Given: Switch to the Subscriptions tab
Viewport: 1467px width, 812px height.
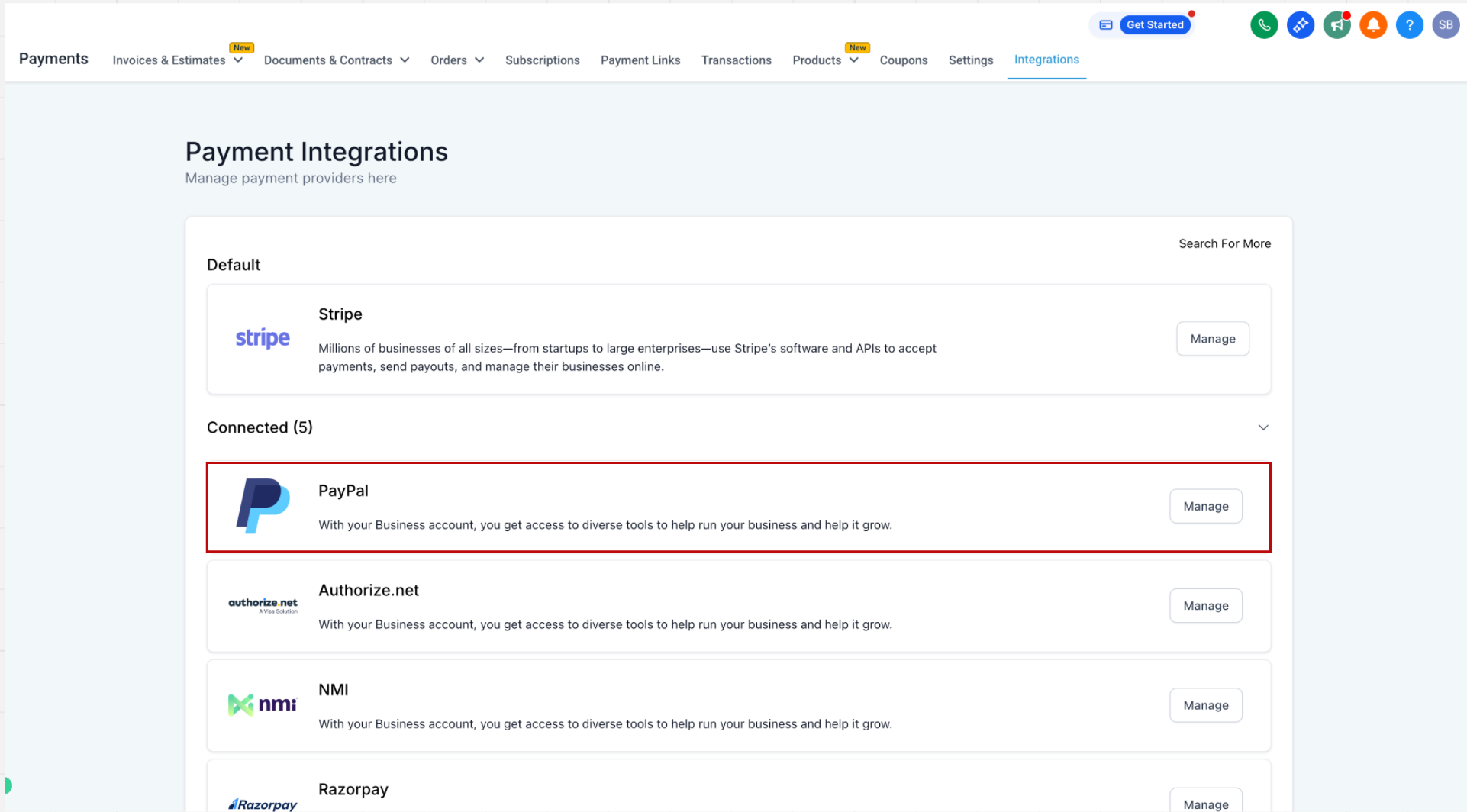Looking at the screenshot, I should 542,60.
